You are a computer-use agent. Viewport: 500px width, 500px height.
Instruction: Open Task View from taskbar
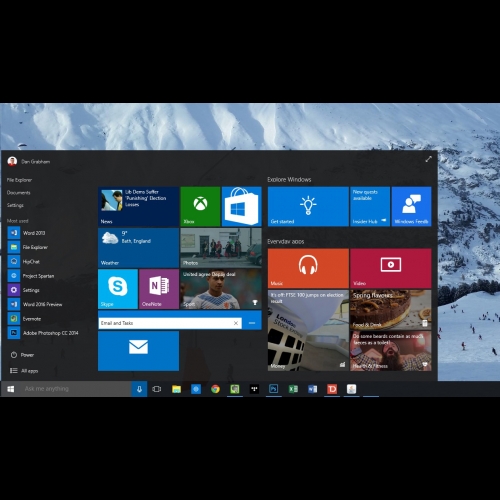tap(157, 389)
